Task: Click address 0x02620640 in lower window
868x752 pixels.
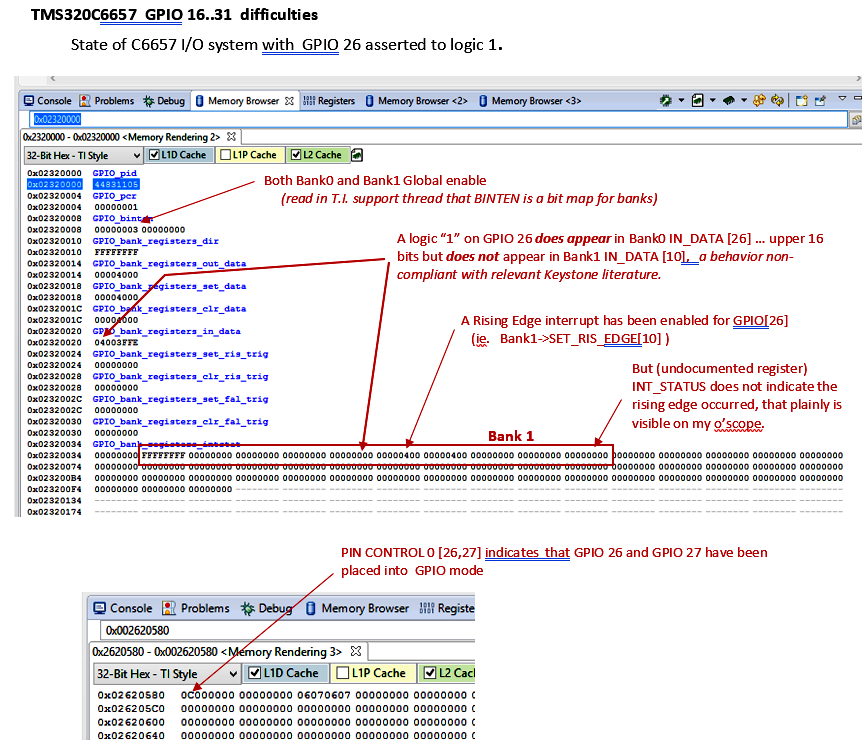Action: [x=131, y=735]
